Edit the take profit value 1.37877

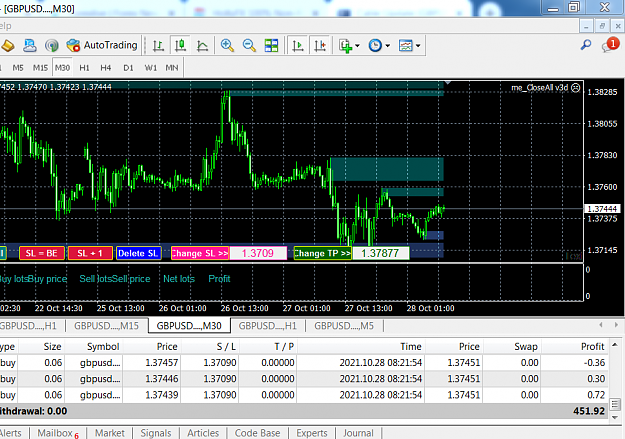coord(380,253)
